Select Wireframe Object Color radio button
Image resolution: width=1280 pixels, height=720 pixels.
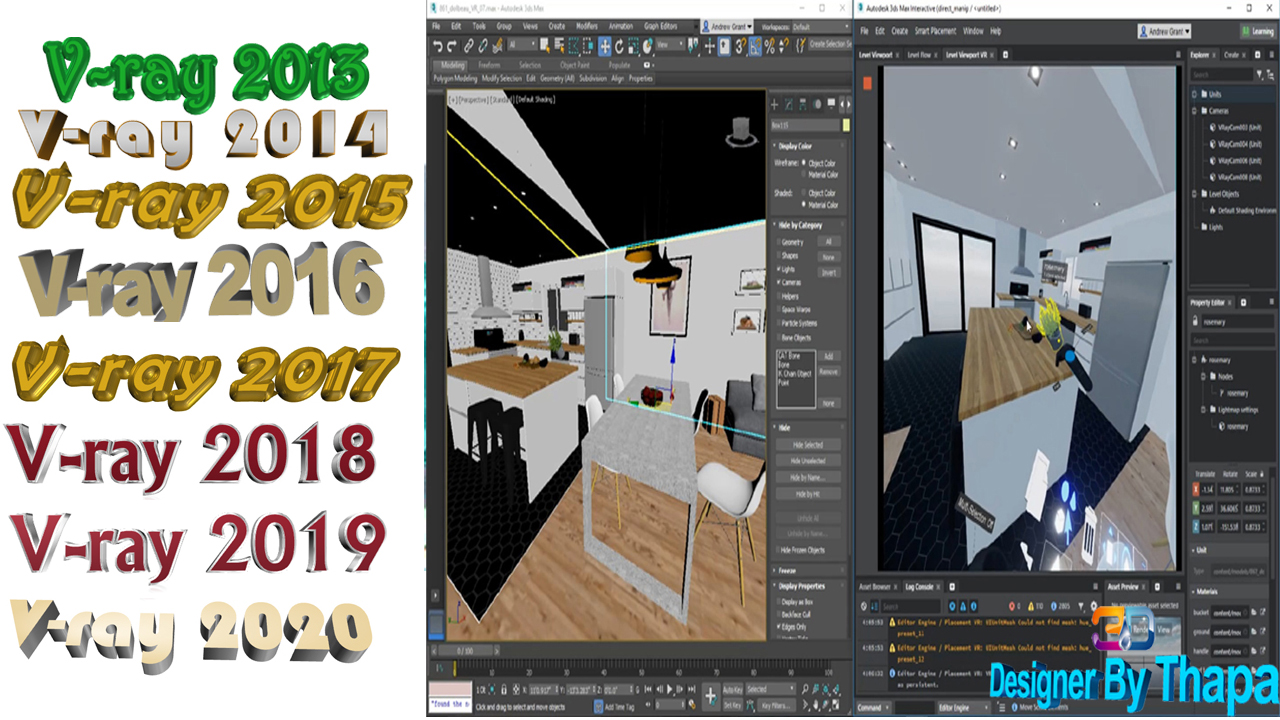coord(803,163)
